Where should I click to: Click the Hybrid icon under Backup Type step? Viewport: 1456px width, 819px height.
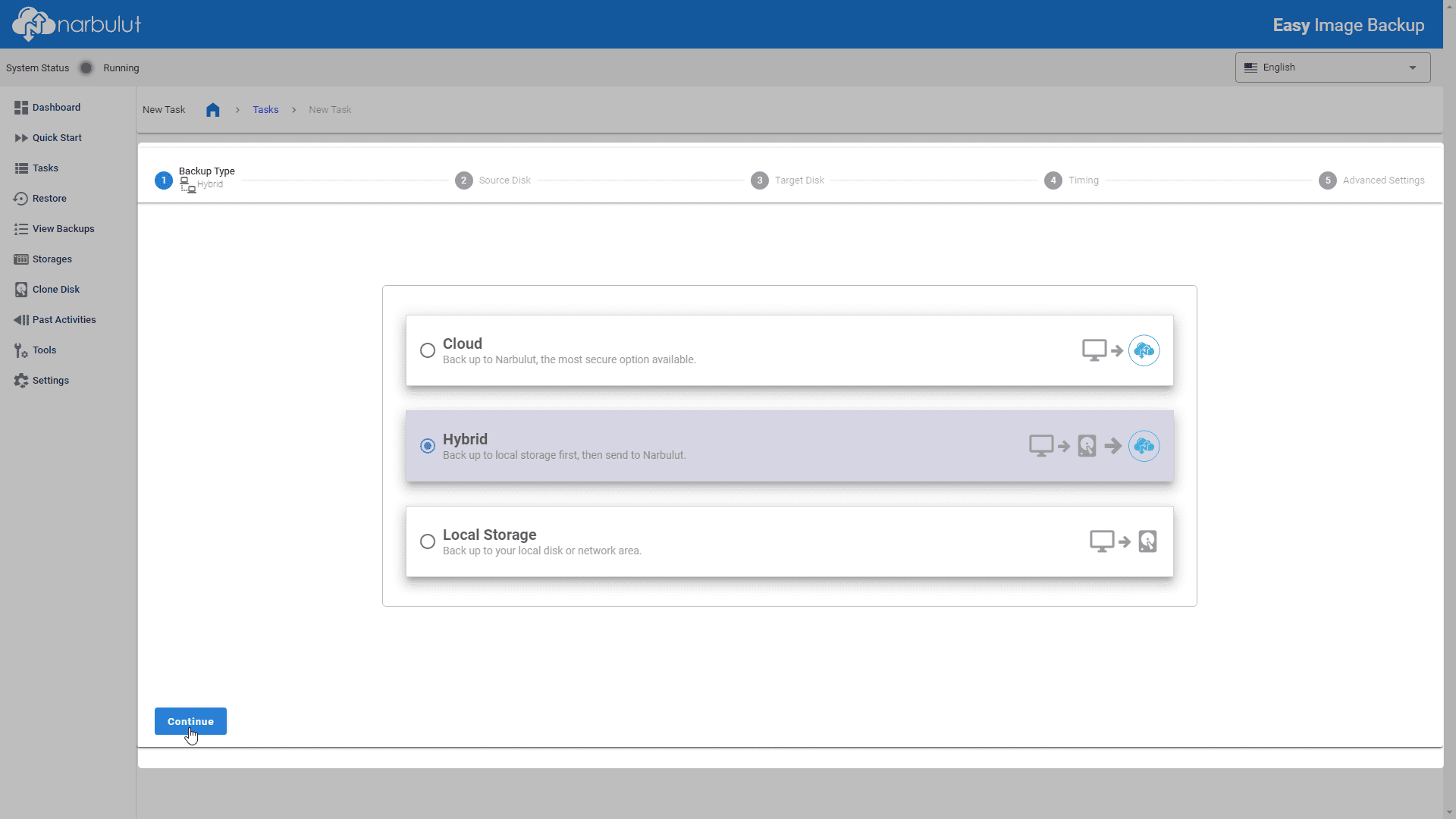(x=187, y=185)
